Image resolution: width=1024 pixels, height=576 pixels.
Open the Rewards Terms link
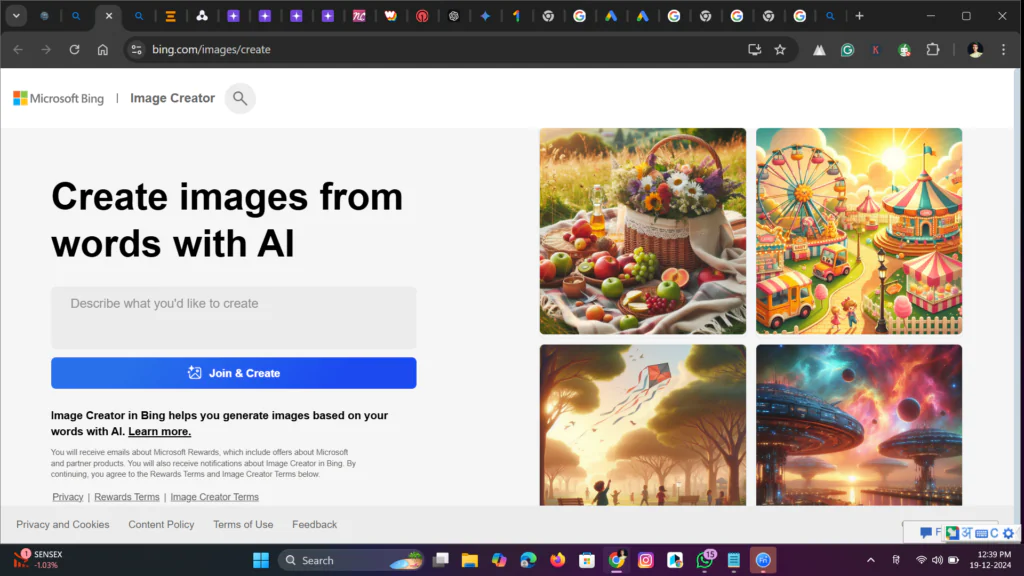pyautogui.click(x=127, y=497)
